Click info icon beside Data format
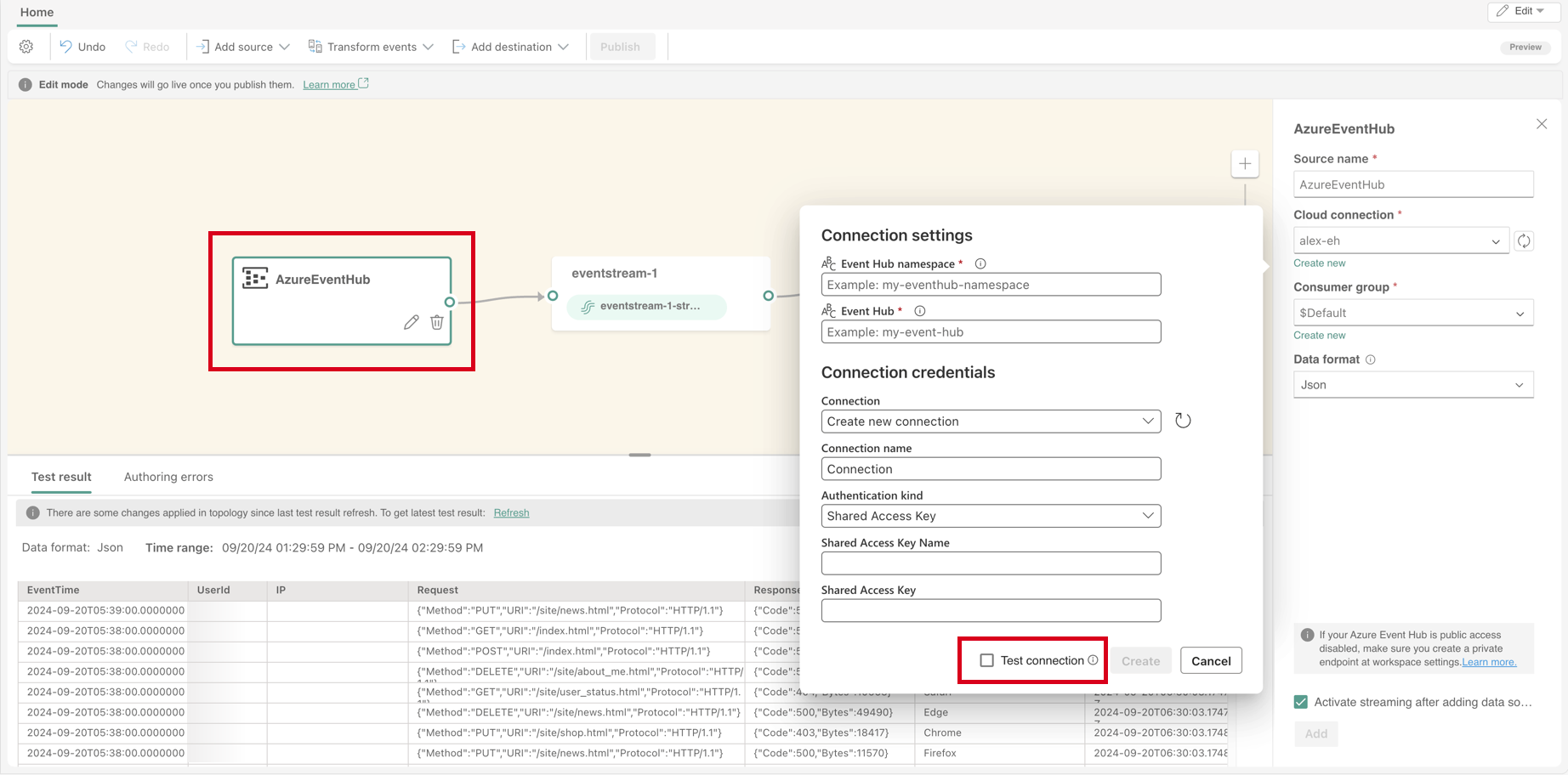Viewport: 1568px width, 775px height. [x=1371, y=359]
